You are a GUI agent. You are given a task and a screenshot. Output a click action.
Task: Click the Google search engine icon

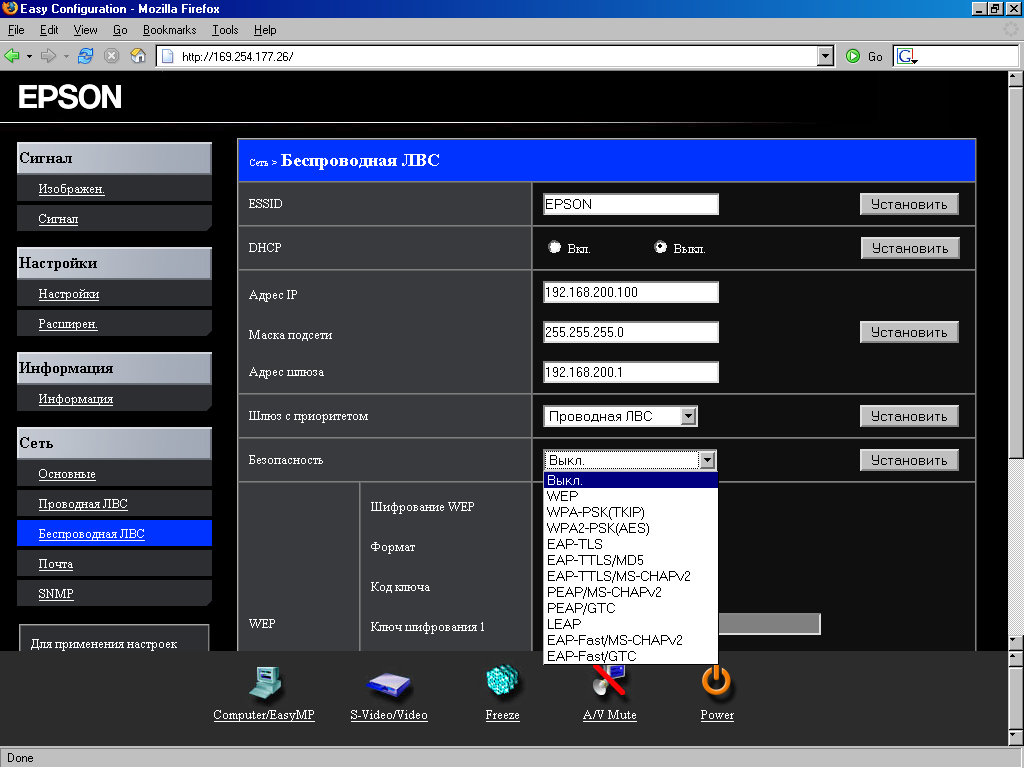906,56
